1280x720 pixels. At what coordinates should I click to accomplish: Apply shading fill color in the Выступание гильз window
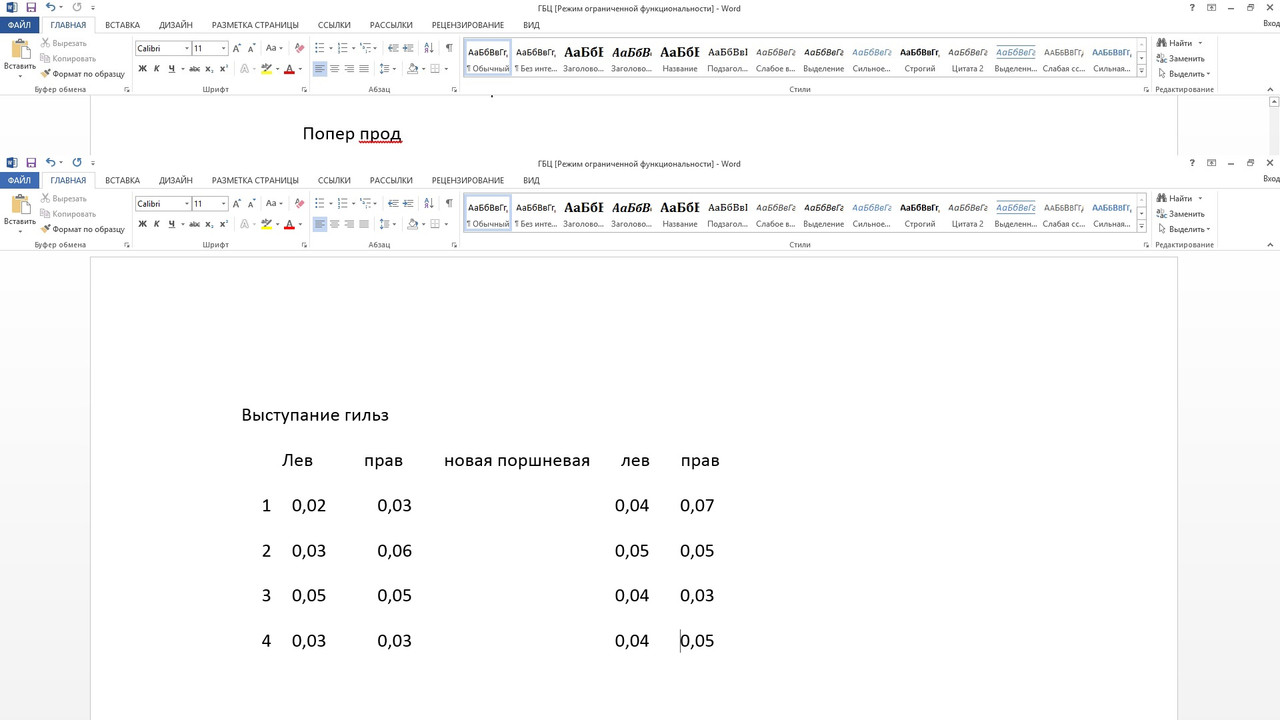click(413, 224)
